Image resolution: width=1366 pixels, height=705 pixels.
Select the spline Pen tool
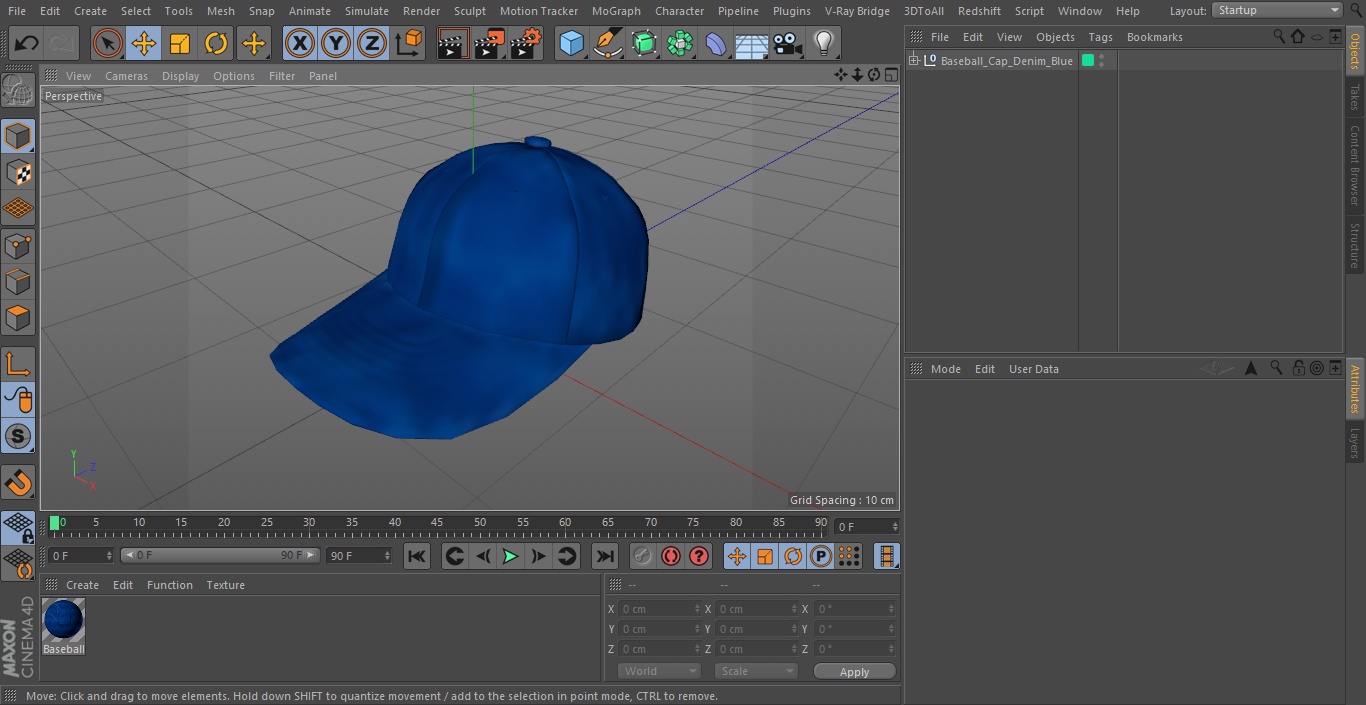coord(607,44)
